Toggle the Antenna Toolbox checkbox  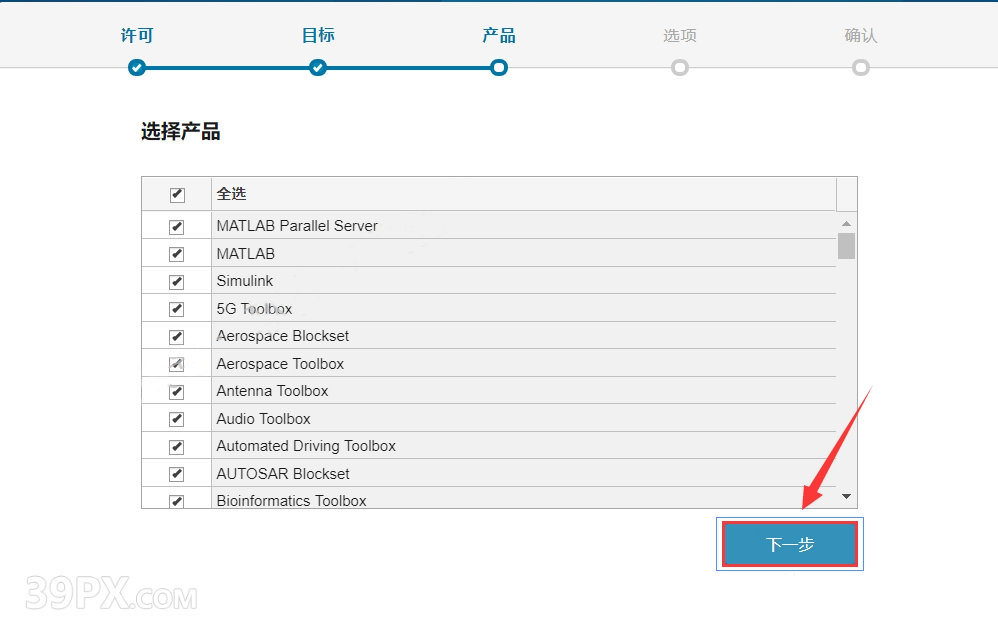point(176,392)
